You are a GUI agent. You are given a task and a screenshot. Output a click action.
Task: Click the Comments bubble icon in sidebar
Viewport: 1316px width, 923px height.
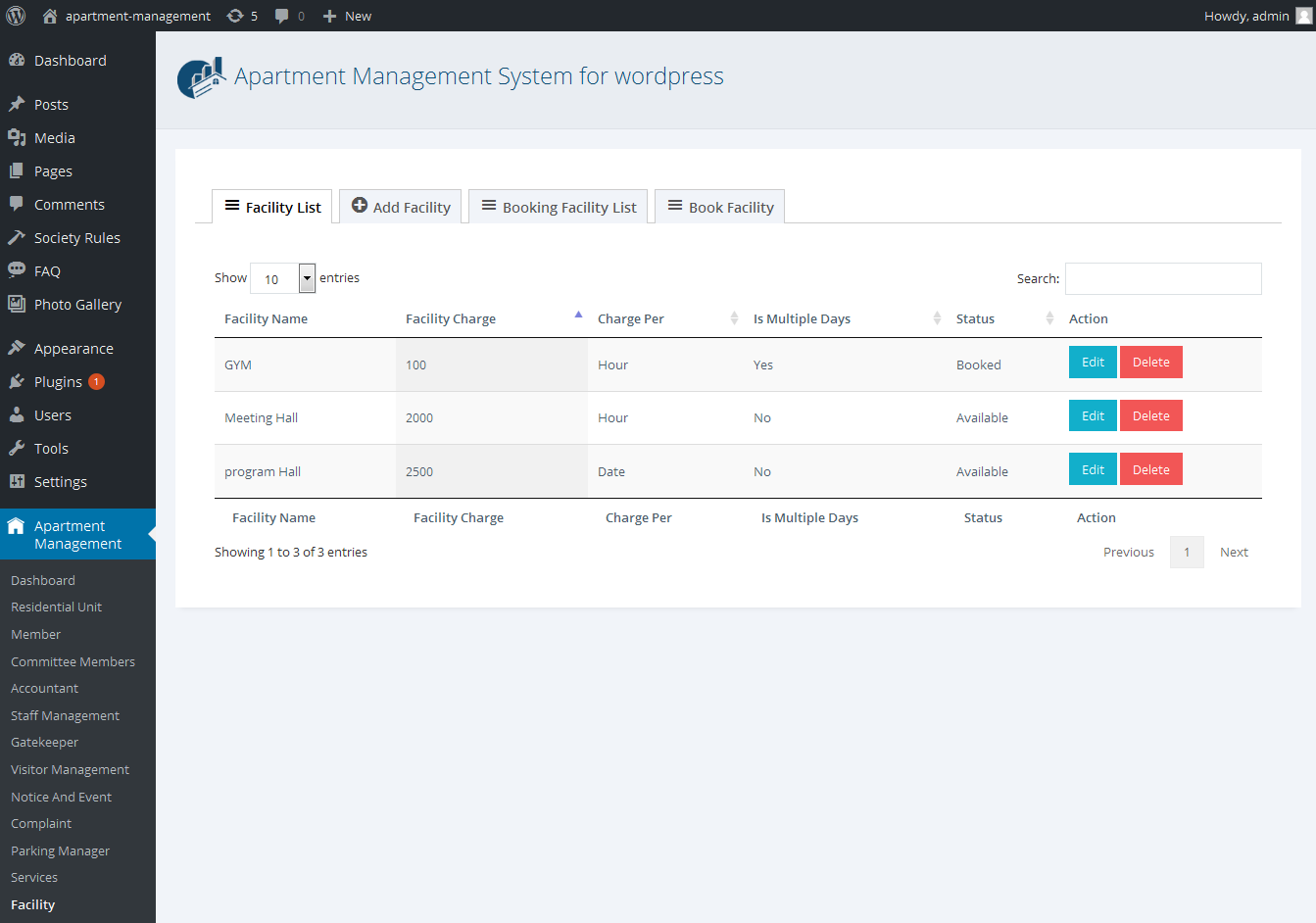17,204
